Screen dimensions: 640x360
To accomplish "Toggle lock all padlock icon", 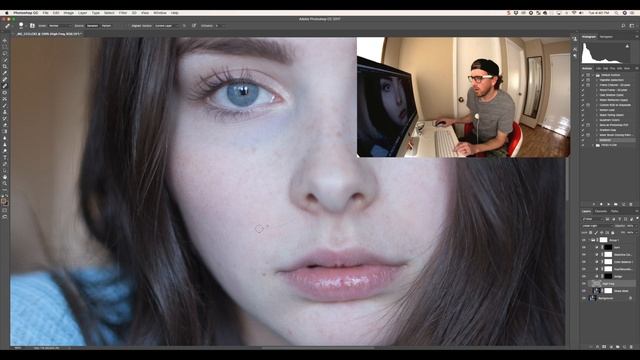I will click(612, 232).
